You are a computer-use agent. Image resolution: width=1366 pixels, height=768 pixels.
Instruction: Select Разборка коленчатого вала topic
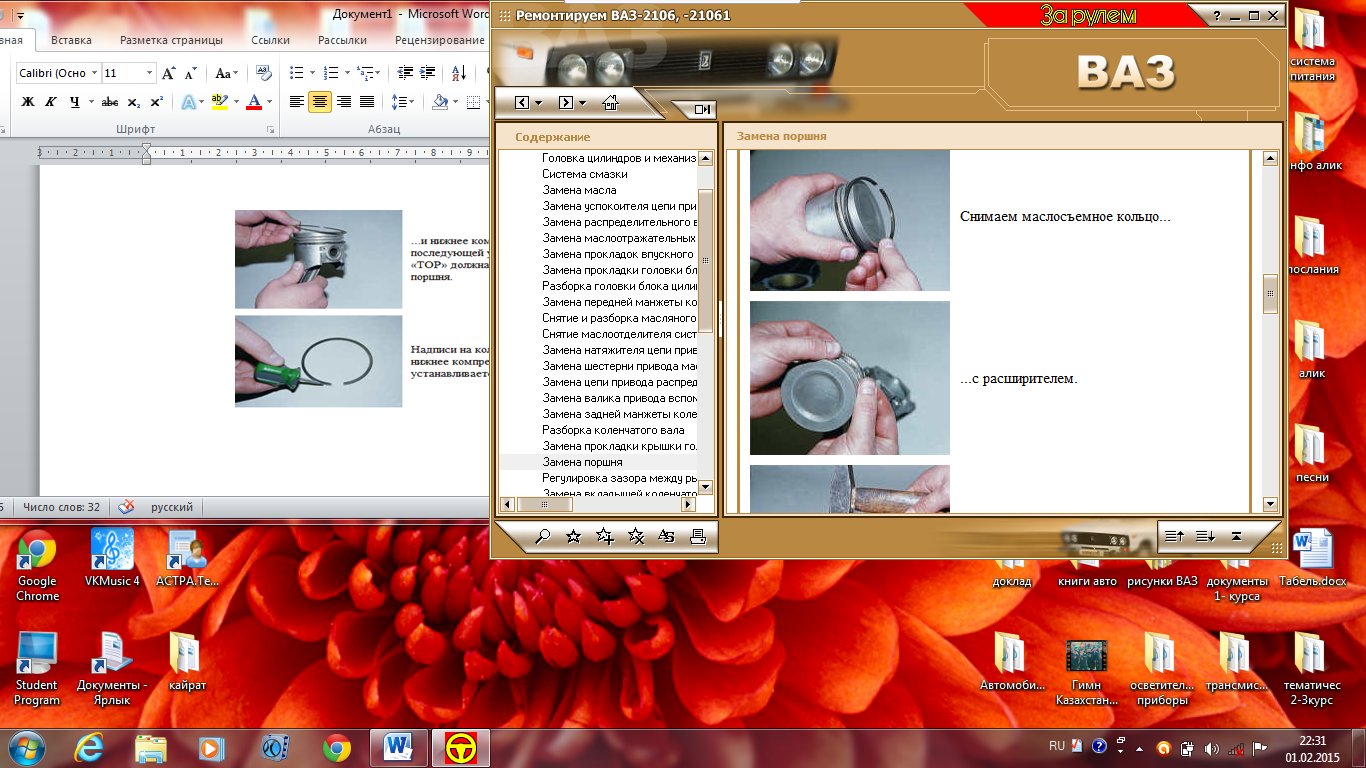pos(613,430)
